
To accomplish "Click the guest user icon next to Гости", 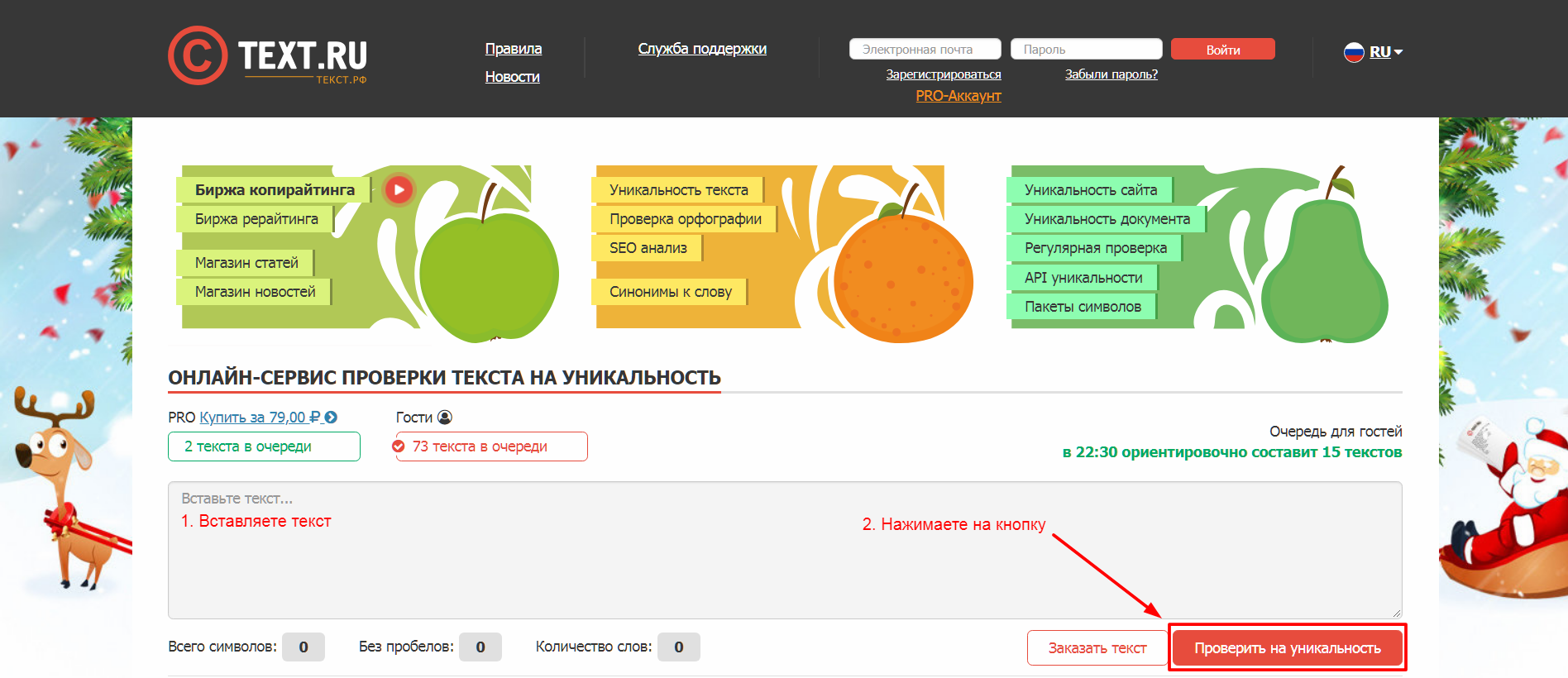I will point(445,418).
